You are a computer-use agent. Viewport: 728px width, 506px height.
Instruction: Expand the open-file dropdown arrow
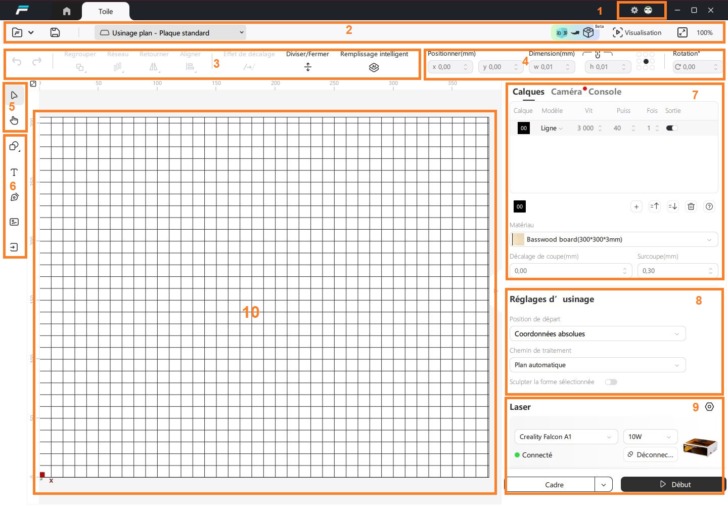click(x=31, y=32)
